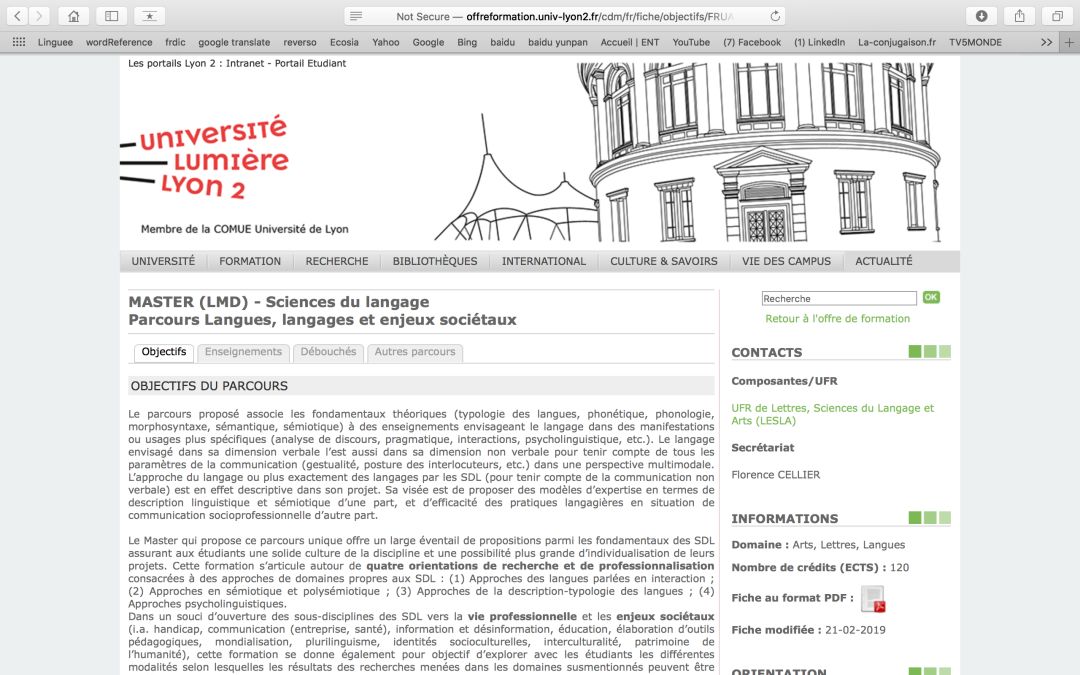Open the Ecosia bookmark
This screenshot has height=675, width=1080.
(x=344, y=42)
